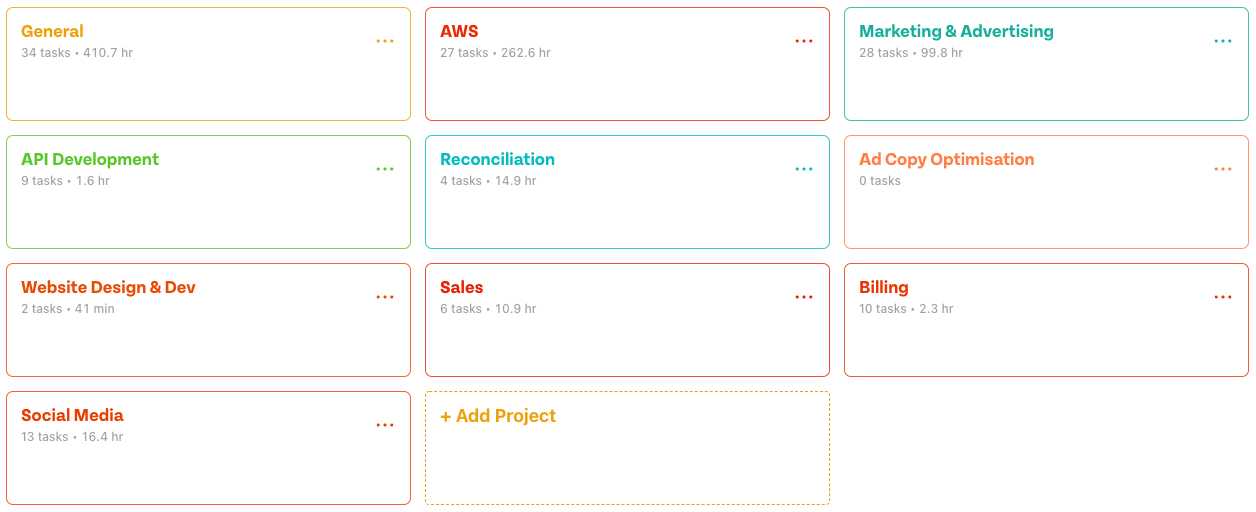
Task: Open the AWS project's three-dot menu
Action: pyautogui.click(x=804, y=41)
